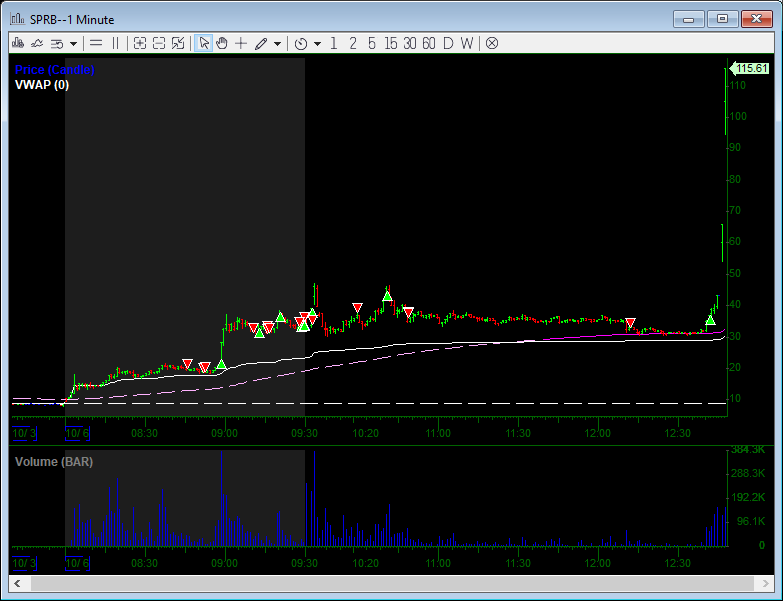Click the red sell marker near 10:15
Image resolution: width=783 pixels, height=601 pixels.
(357, 307)
